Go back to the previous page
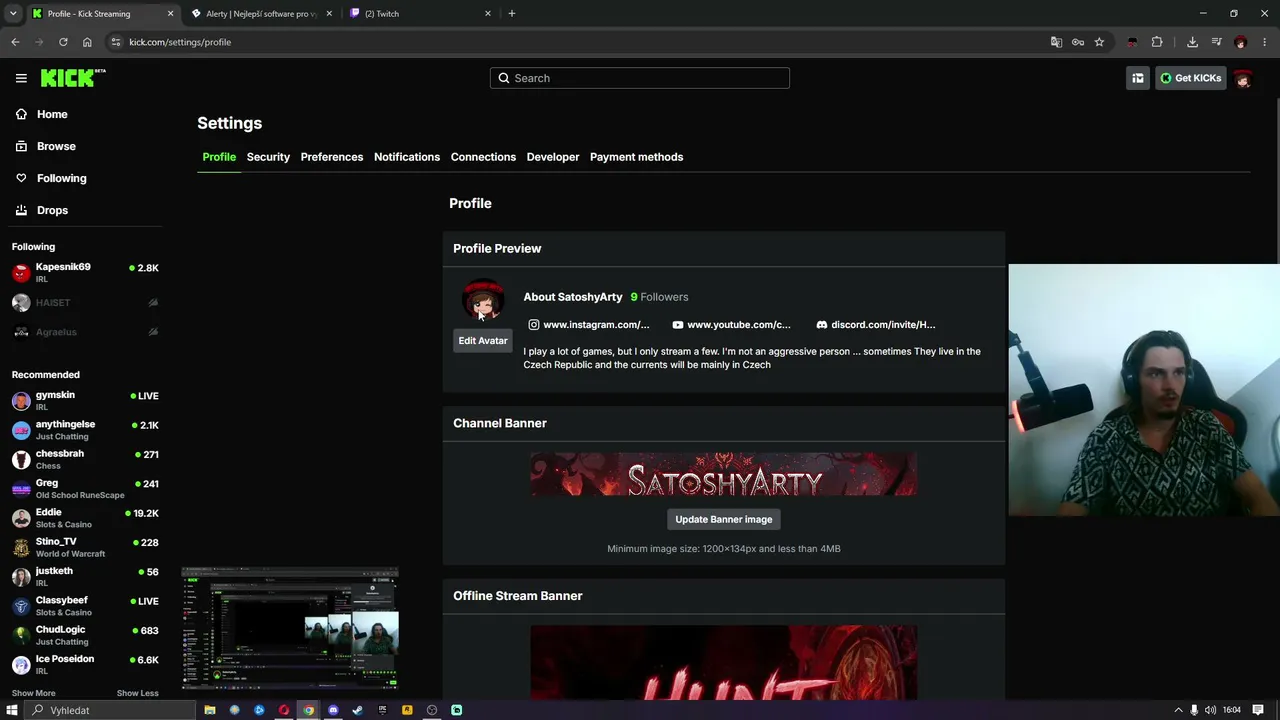1280x720 pixels. click(x=15, y=42)
